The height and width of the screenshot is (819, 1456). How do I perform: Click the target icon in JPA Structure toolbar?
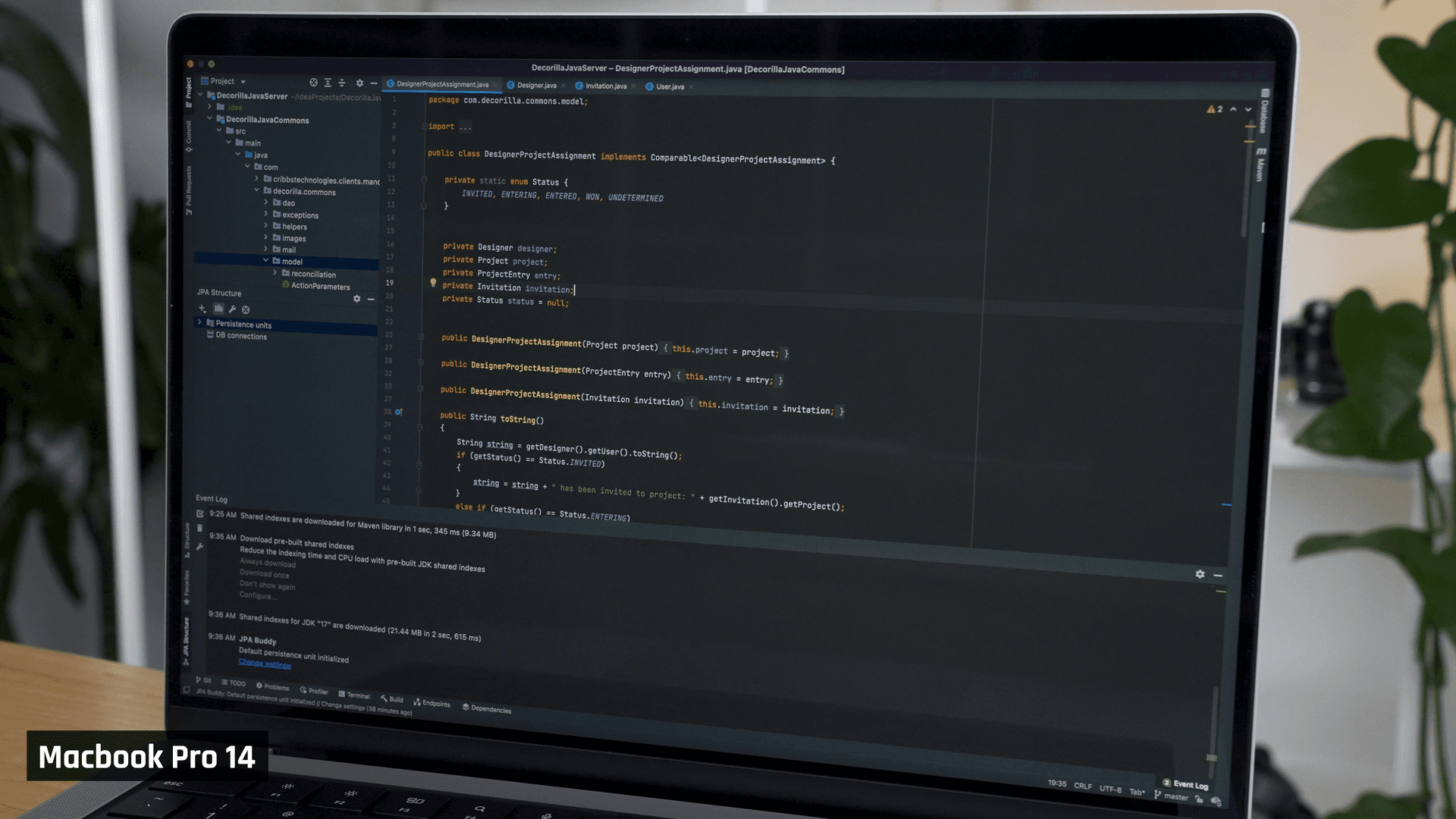pos(246,309)
